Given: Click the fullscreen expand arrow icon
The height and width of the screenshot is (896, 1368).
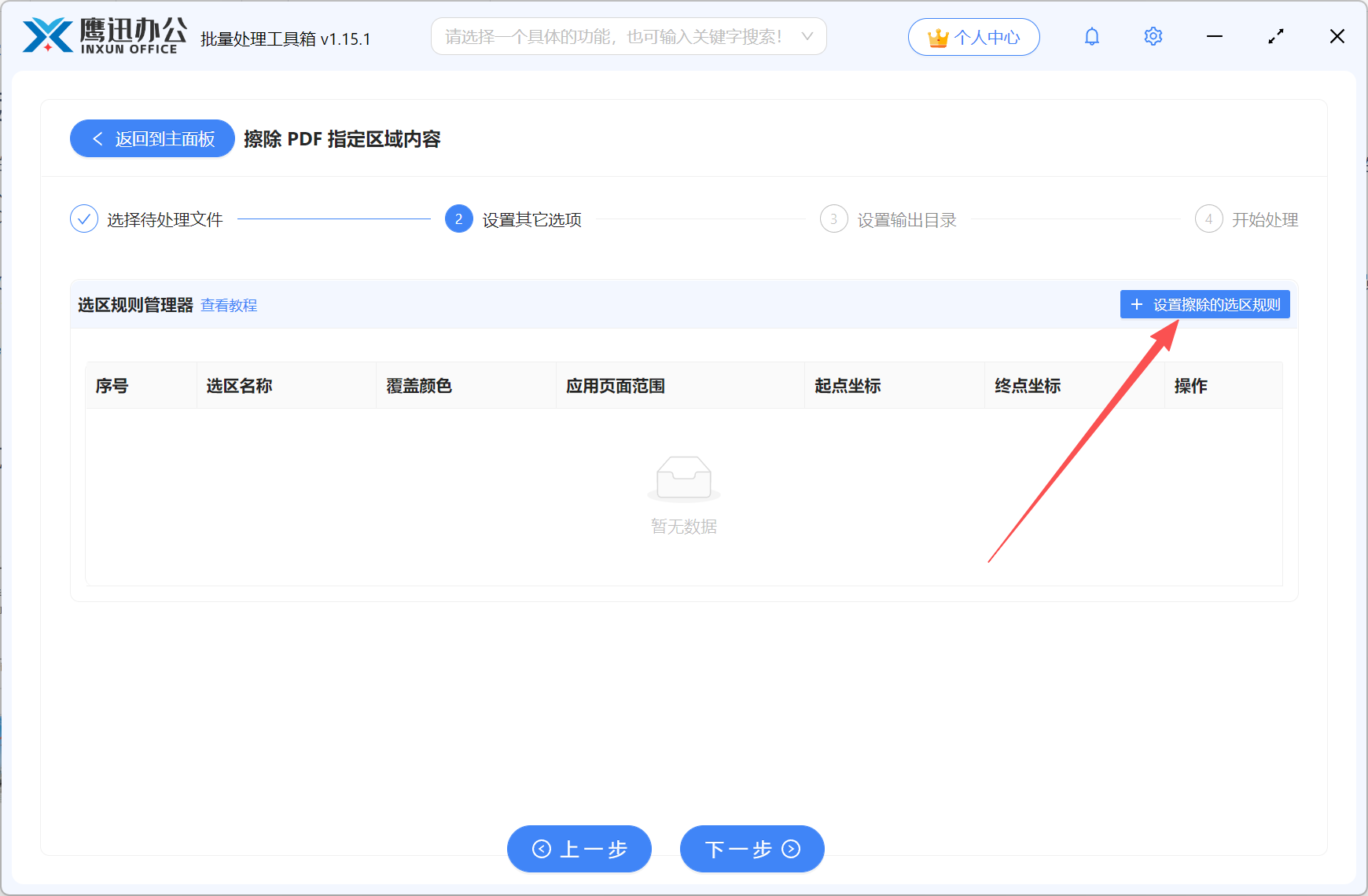Looking at the screenshot, I should click(x=1276, y=36).
